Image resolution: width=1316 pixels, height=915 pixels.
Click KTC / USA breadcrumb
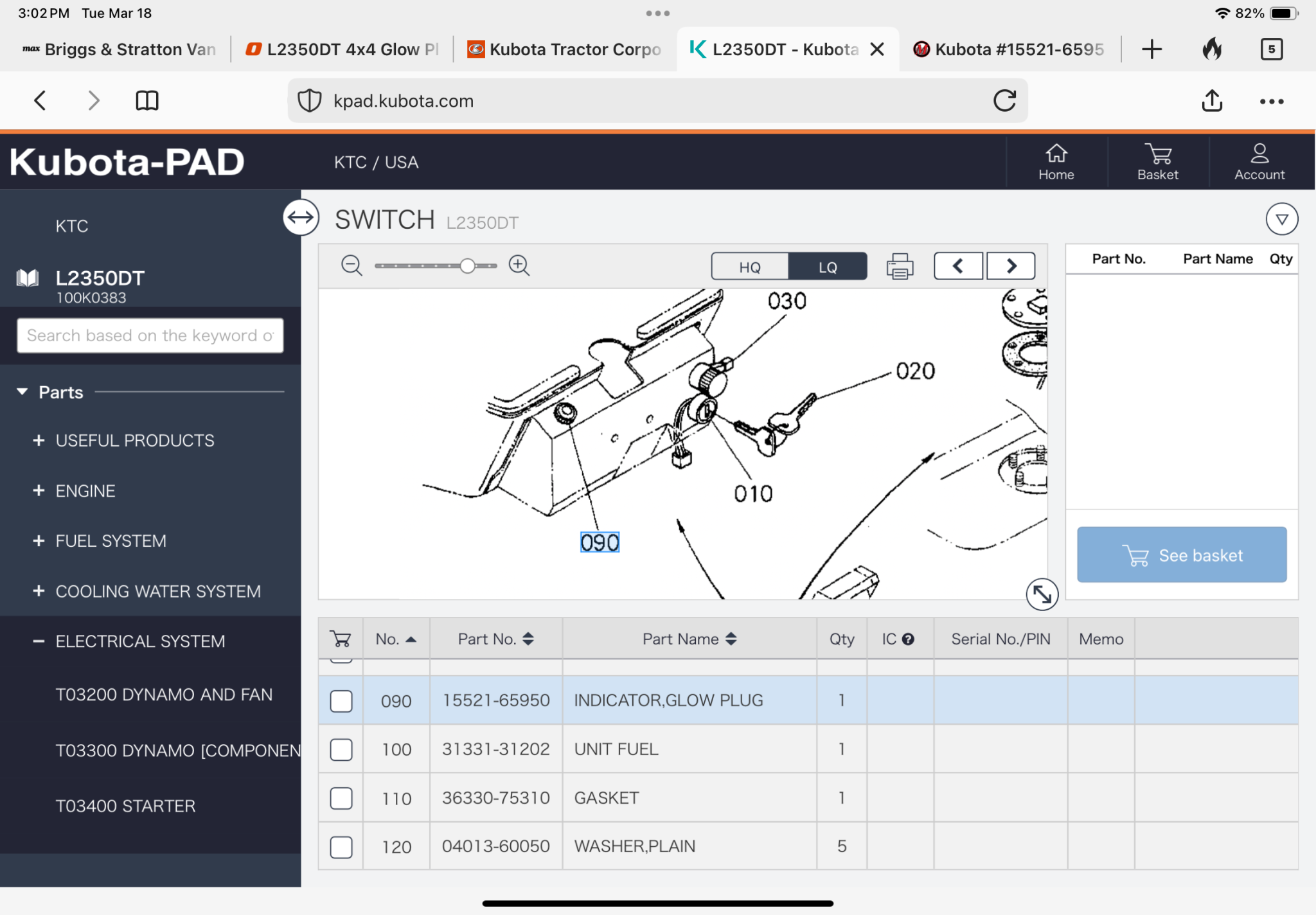(376, 162)
